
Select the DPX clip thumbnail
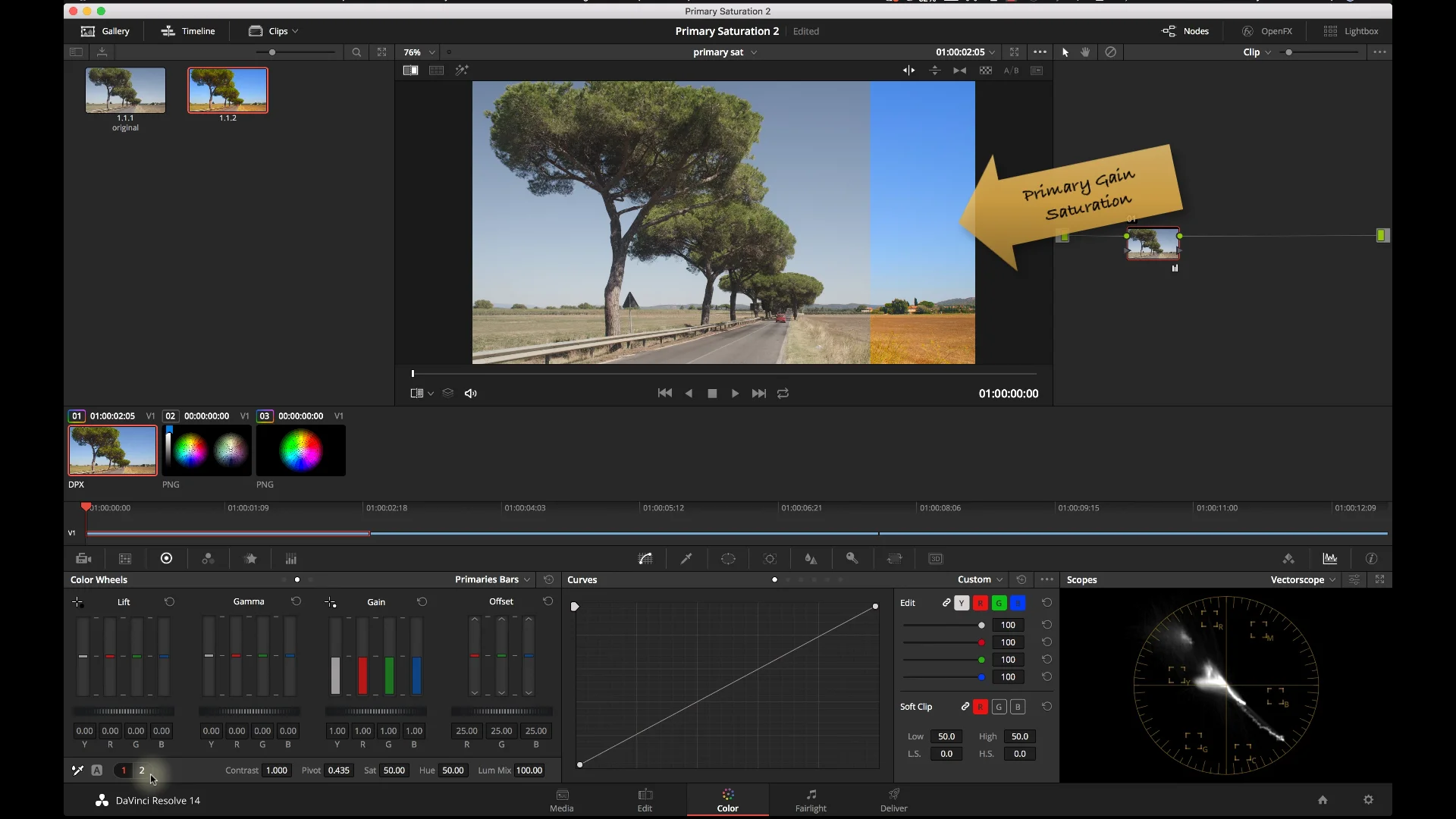(x=111, y=451)
